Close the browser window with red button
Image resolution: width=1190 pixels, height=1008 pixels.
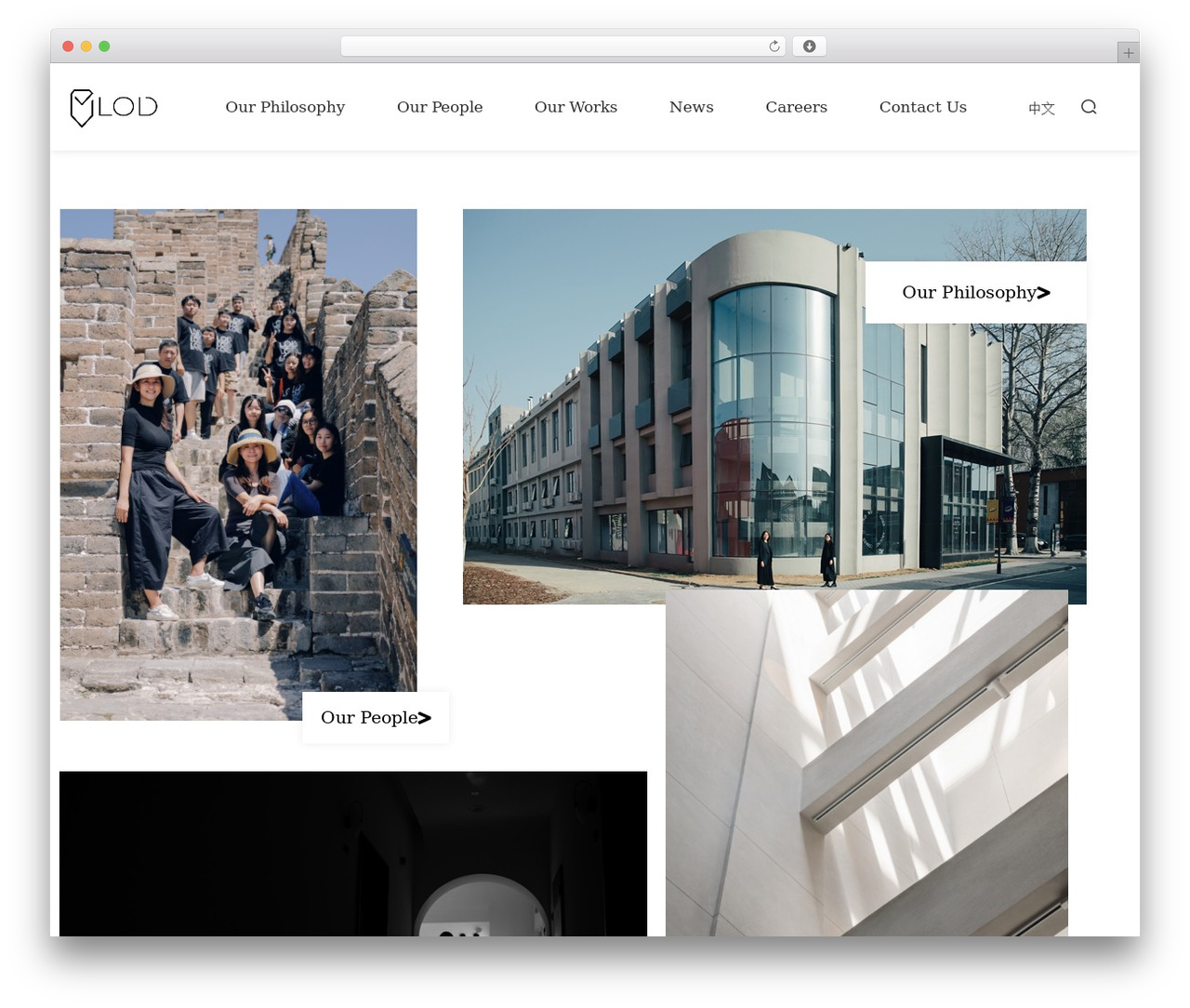(x=68, y=46)
